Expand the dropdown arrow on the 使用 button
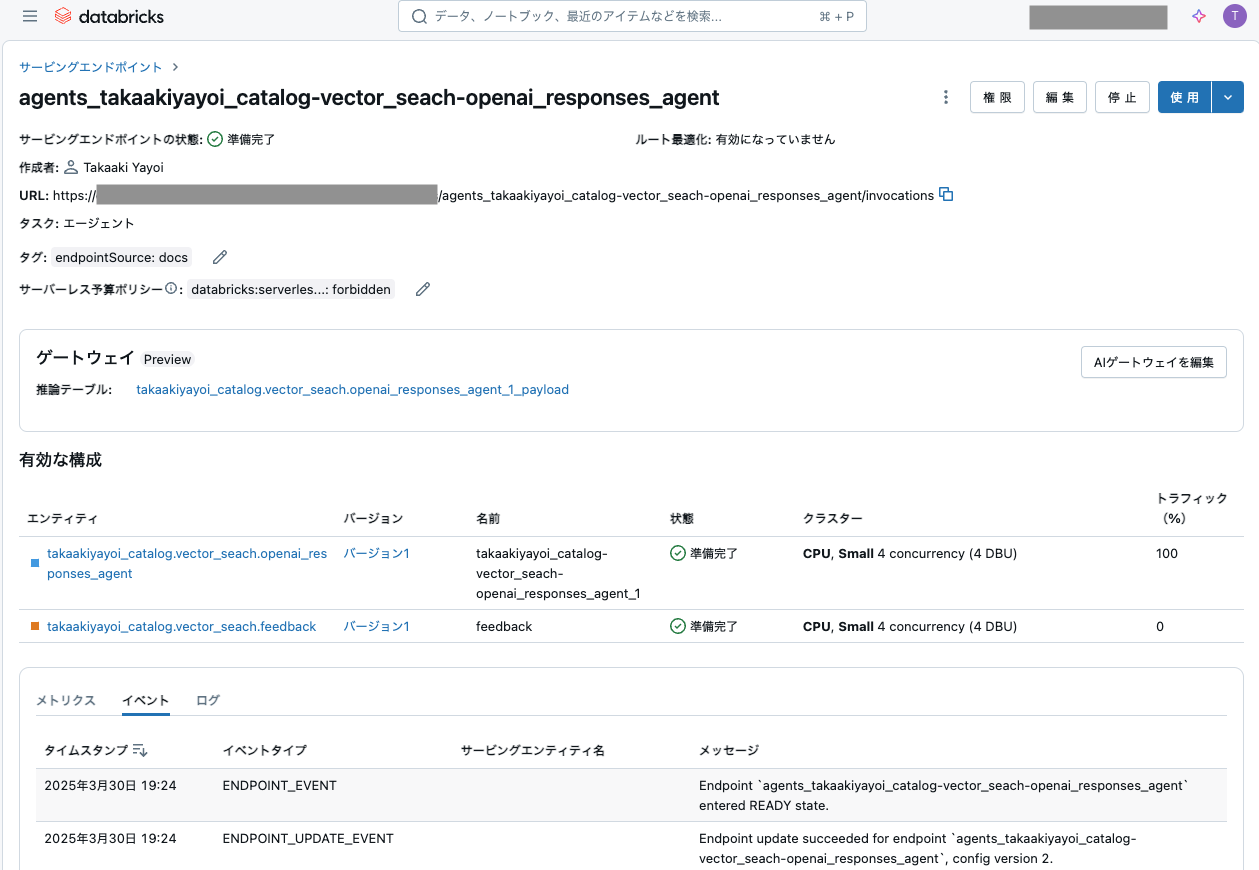This screenshot has width=1259, height=870. tap(1227, 97)
